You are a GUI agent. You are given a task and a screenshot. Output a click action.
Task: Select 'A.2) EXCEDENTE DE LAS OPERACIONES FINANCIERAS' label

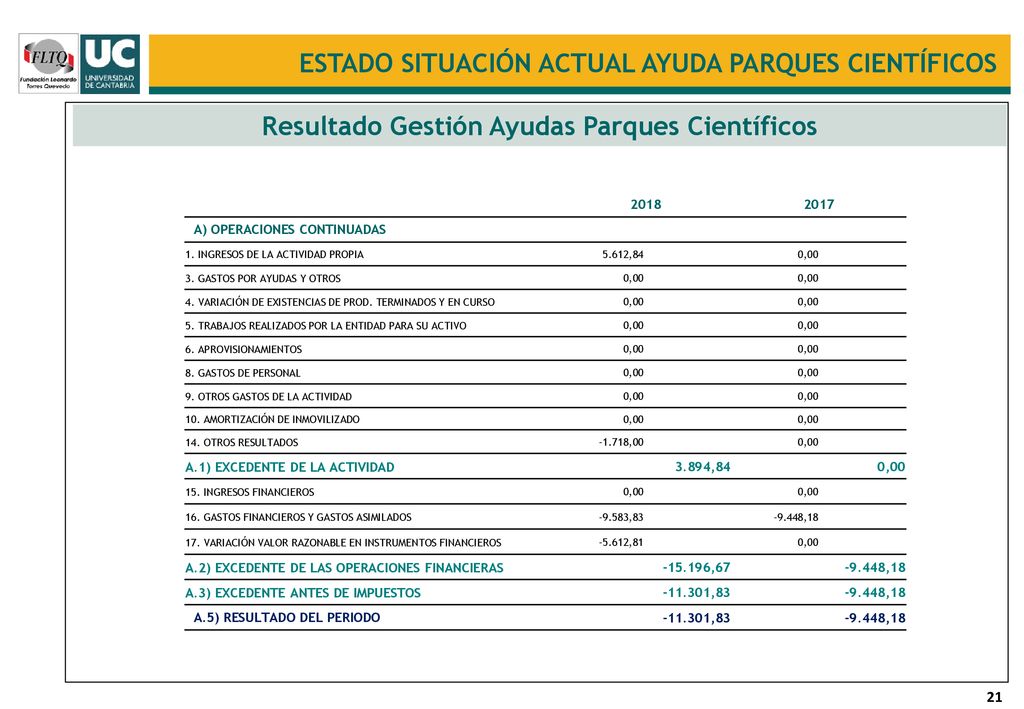tap(344, 567)
